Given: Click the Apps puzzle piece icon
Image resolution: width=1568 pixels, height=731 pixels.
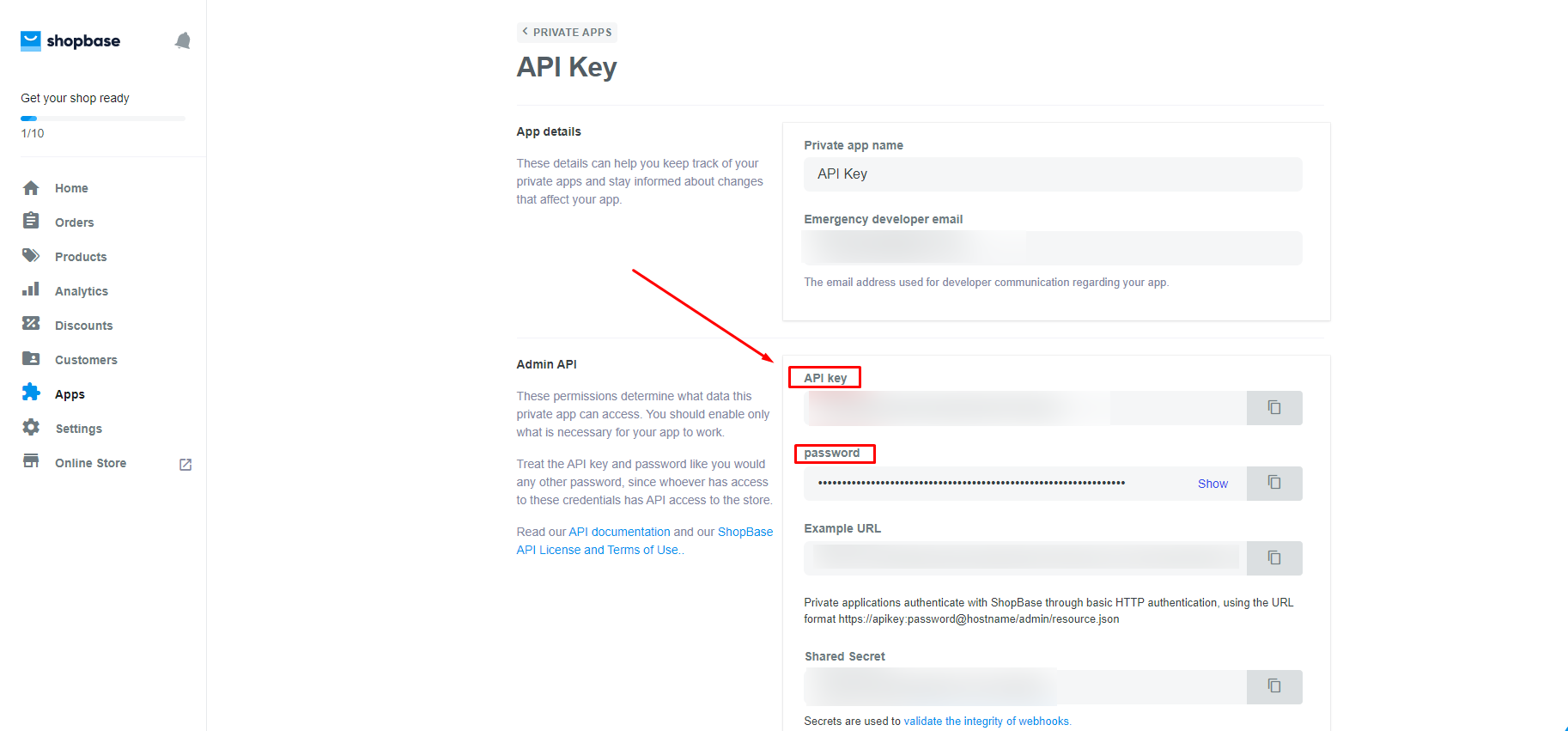Looking at the screenshot, I should tap(31, 393).
